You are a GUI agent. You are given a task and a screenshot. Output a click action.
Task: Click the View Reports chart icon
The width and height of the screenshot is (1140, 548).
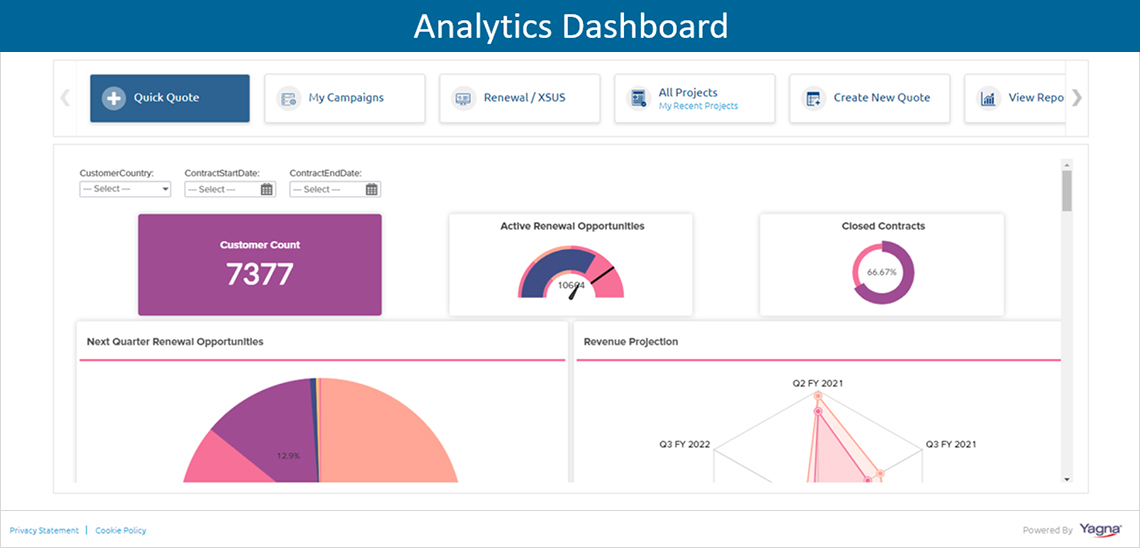point(988,98)
